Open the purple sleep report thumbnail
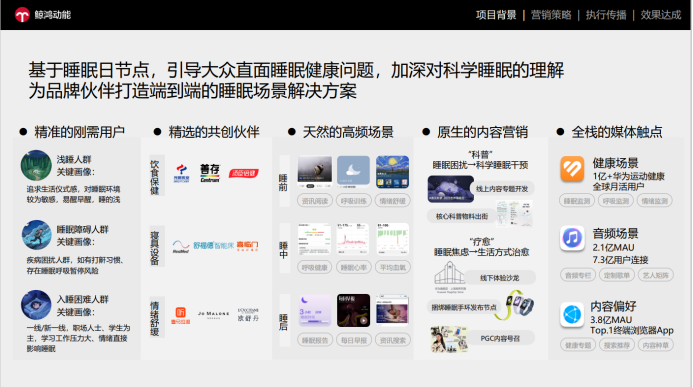693x388 pixels. click(315, 310)
